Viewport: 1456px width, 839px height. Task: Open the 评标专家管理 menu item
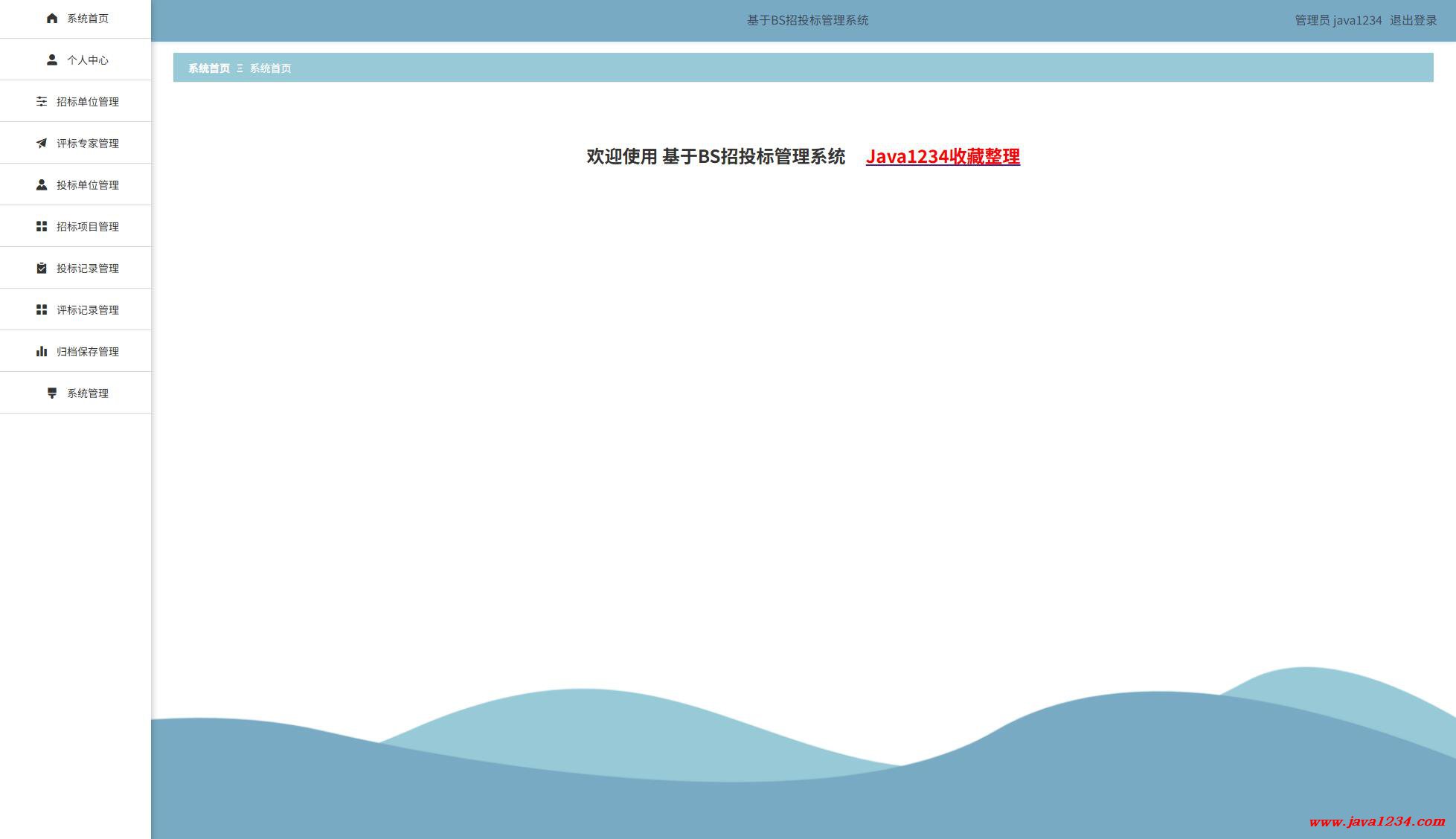(87, 144)
